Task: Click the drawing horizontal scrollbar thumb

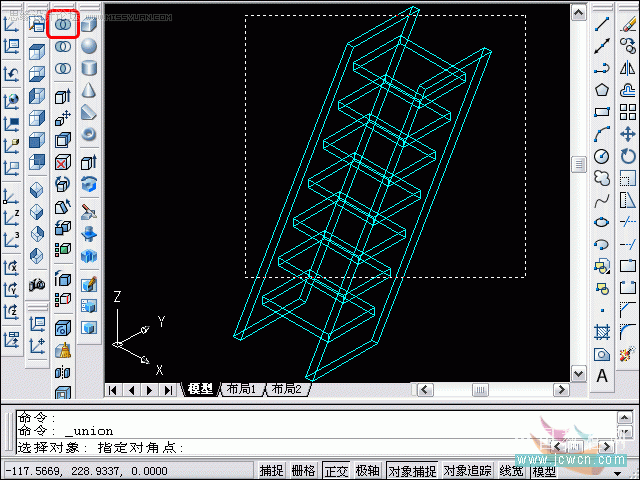Action: click(480, 390)
